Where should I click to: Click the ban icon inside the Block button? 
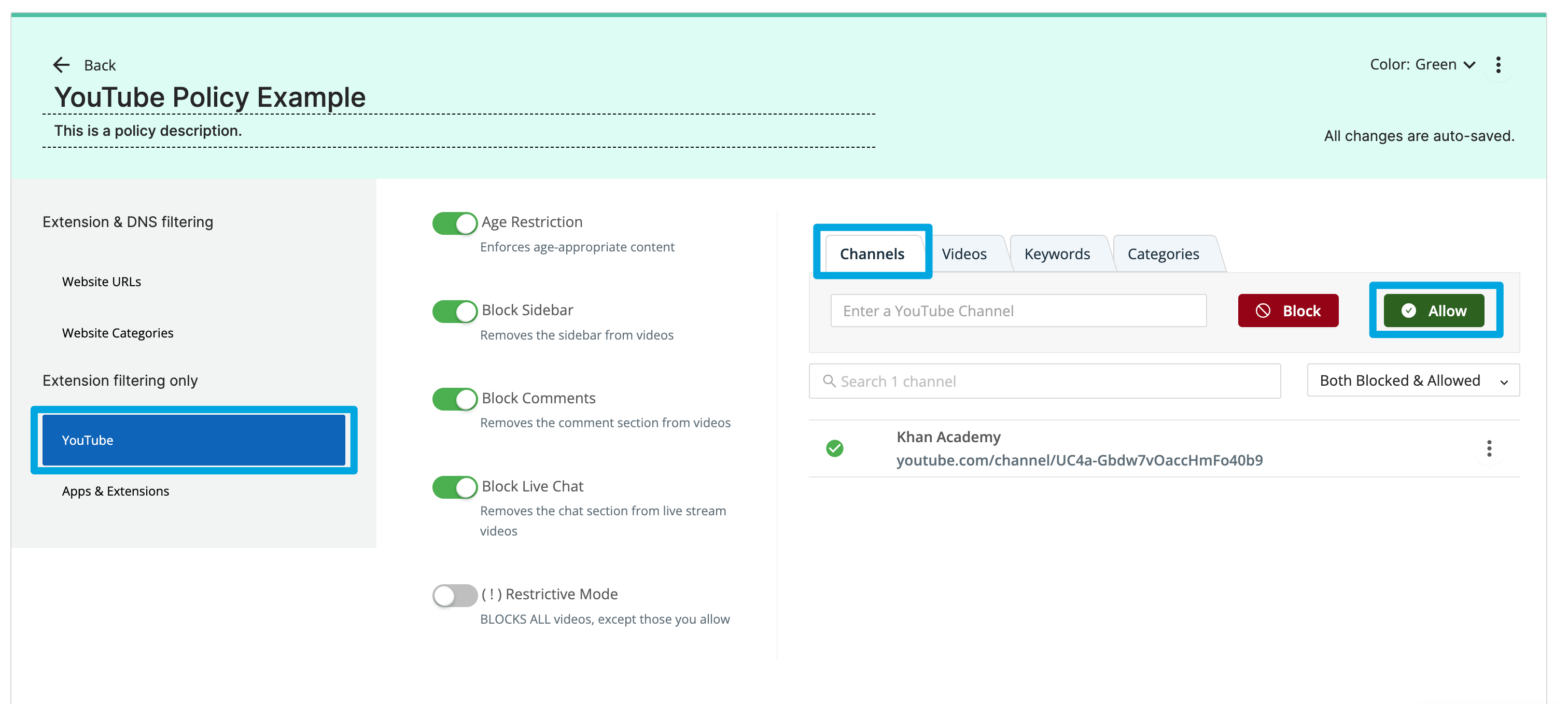[x=1264, y=311]
